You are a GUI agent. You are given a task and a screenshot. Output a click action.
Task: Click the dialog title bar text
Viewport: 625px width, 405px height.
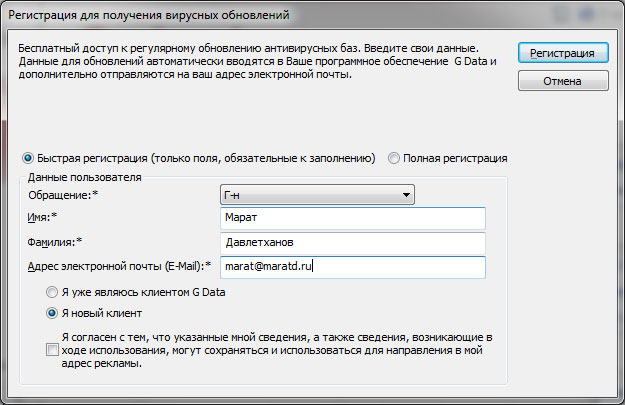pos(148,14)
